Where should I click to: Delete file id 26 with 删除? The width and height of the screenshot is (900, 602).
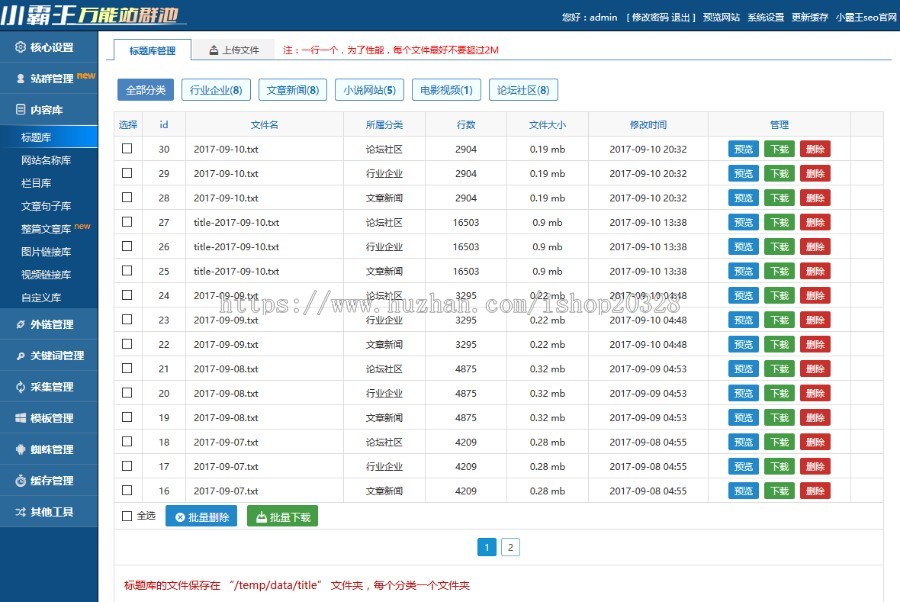815,247
